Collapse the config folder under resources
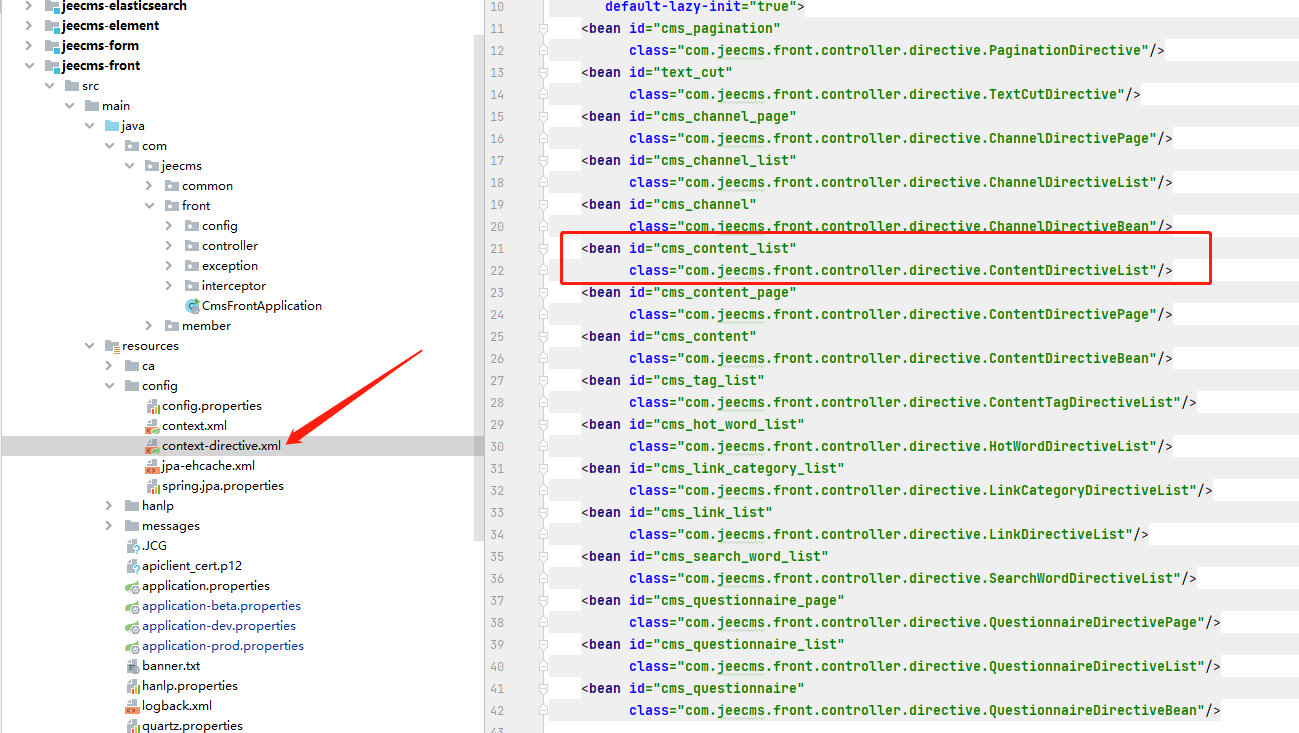Screen dimensions: 1299x733 pos(108,386)
